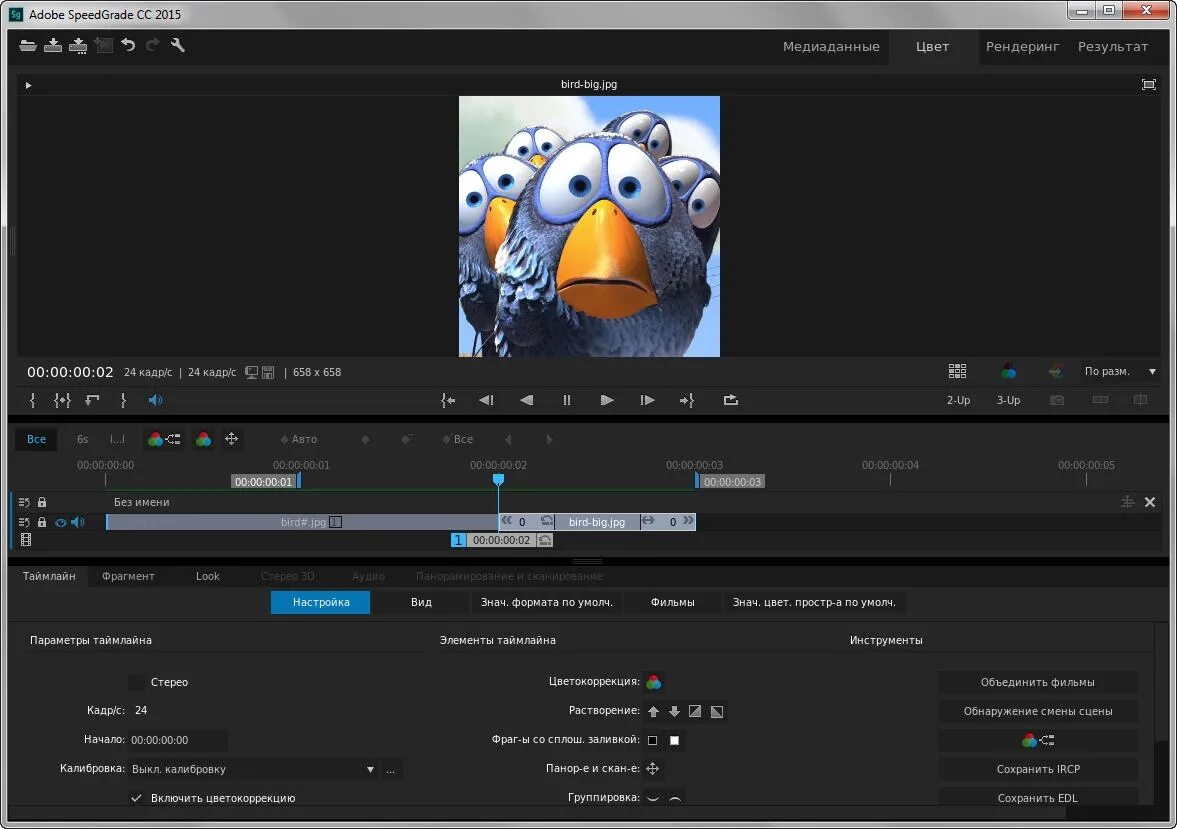Image resolution: width=1177 pixels, height=829 pixels.
Task: Click the pan and scan cross icon in timeline toolbar
Action: pyautogui.click(x=232, y=439)
